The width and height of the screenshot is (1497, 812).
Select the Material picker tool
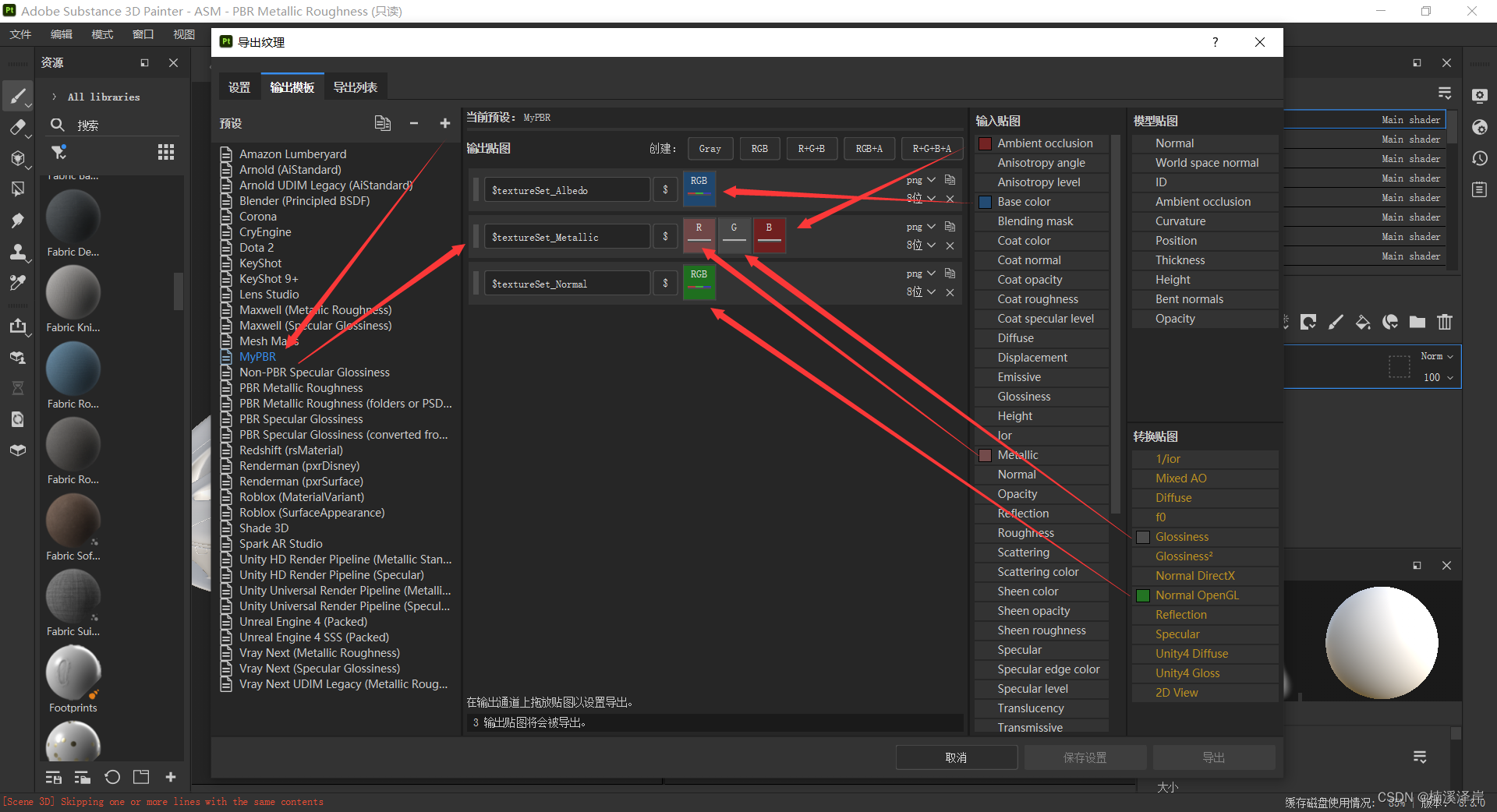coord(17,283)
